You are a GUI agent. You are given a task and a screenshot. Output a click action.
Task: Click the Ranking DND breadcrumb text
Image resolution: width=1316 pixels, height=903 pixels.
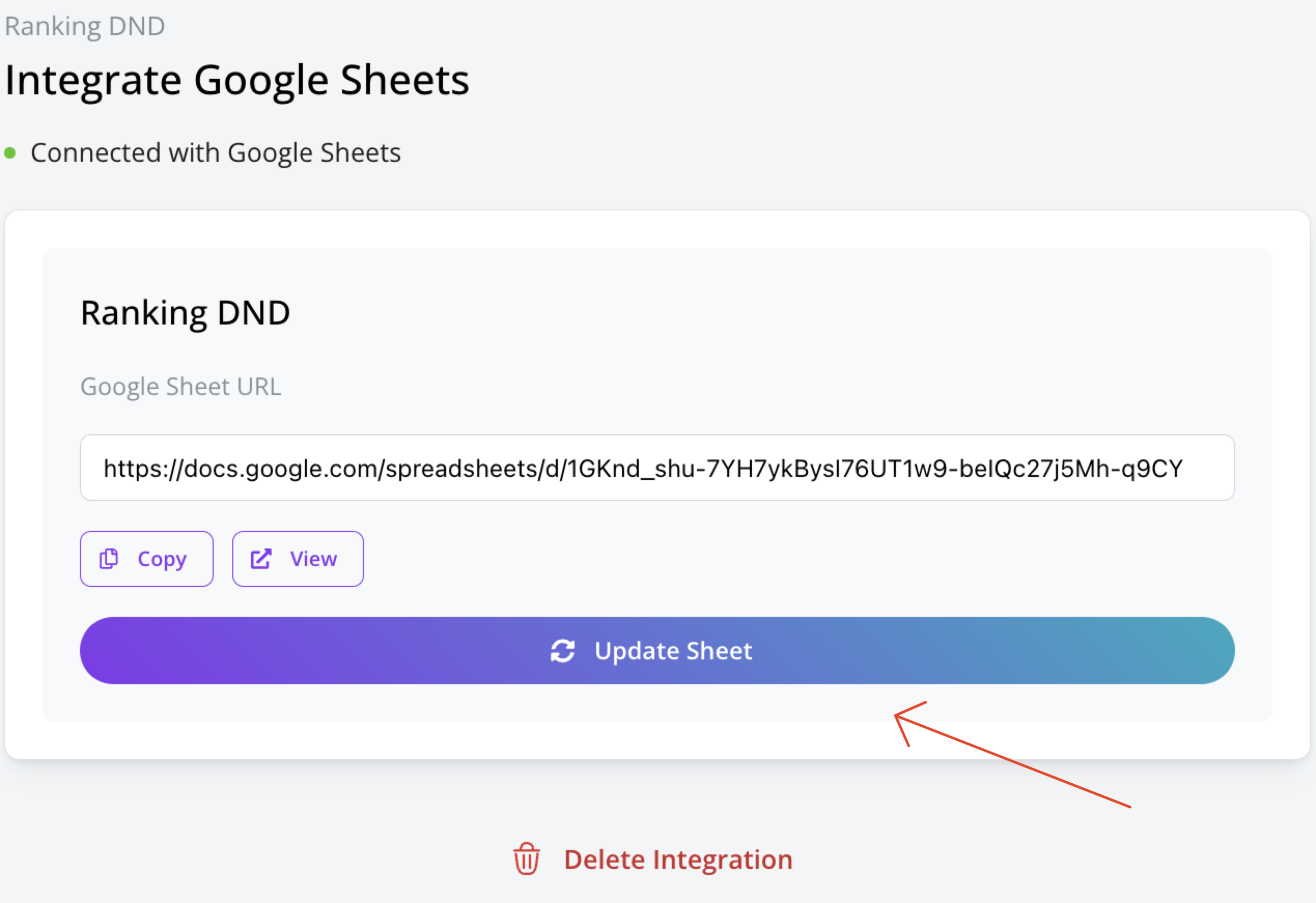click(x=85, y=26)
